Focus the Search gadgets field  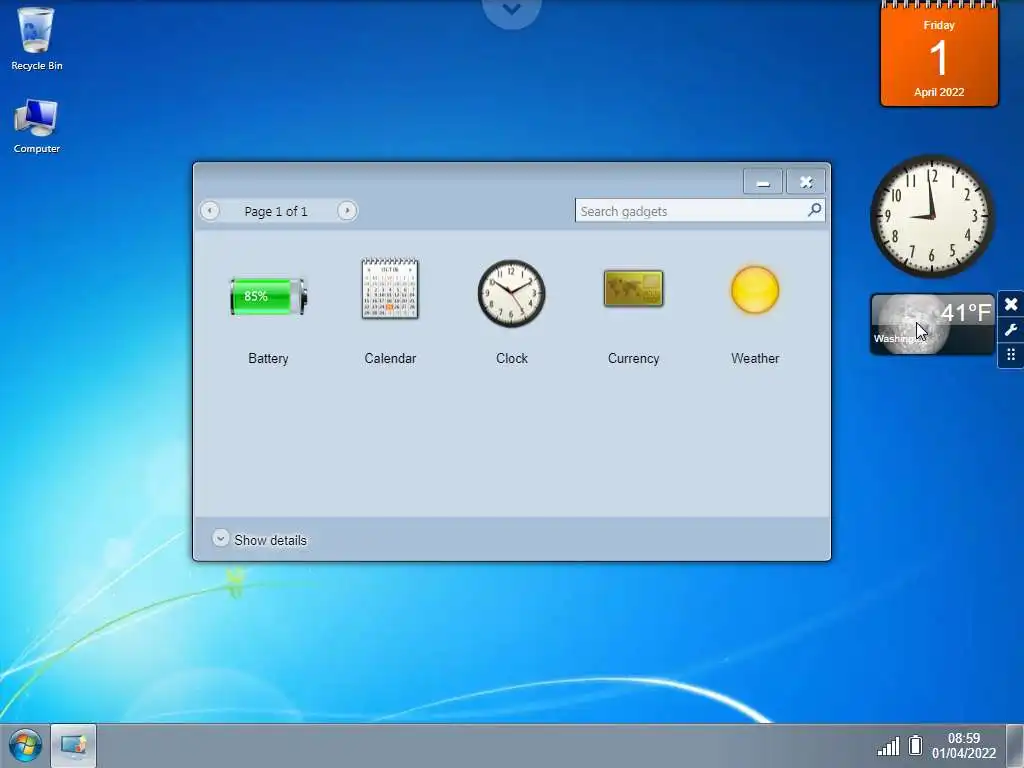[x=700, y=210]
